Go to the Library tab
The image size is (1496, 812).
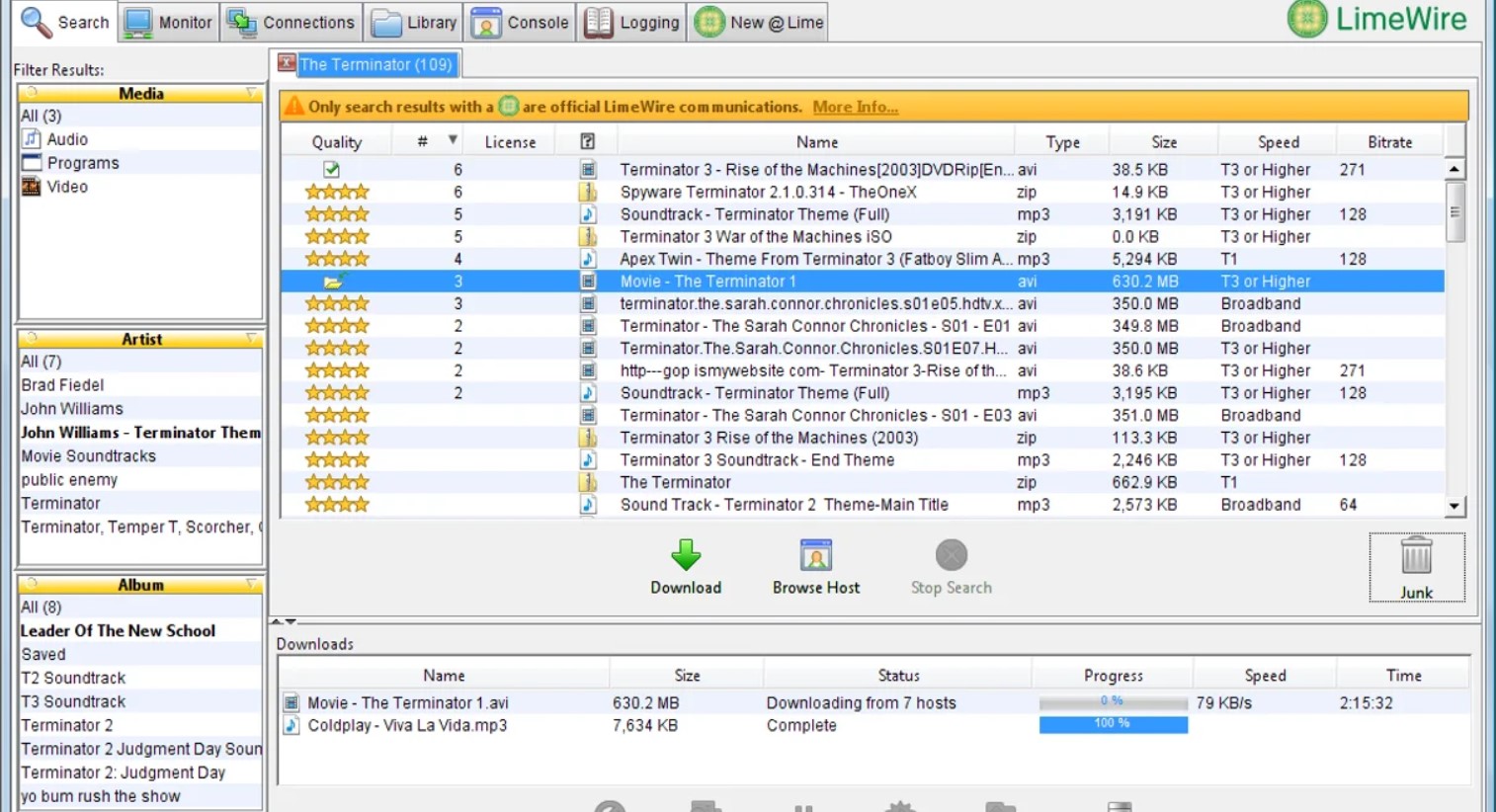coord(414,22)
